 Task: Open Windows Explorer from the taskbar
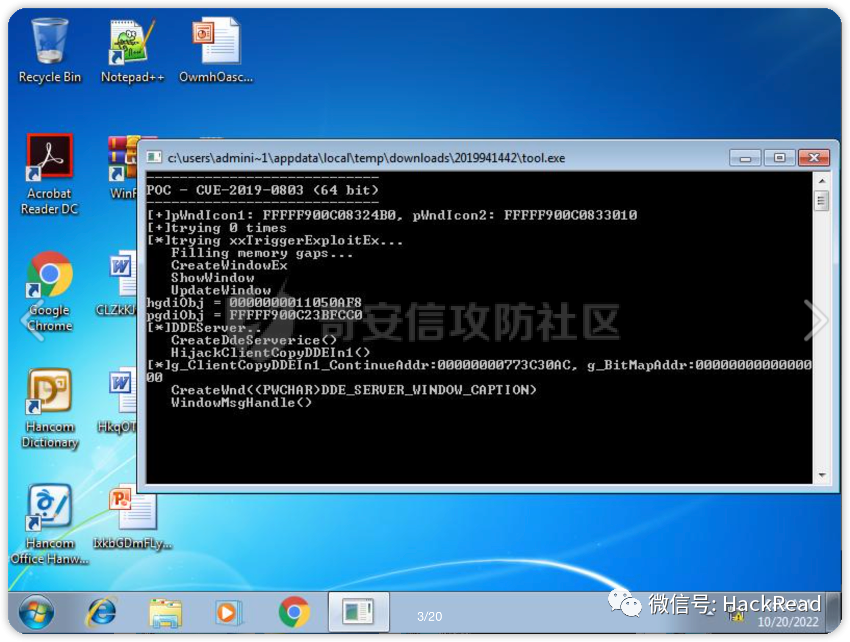click(x=165, y=613)
